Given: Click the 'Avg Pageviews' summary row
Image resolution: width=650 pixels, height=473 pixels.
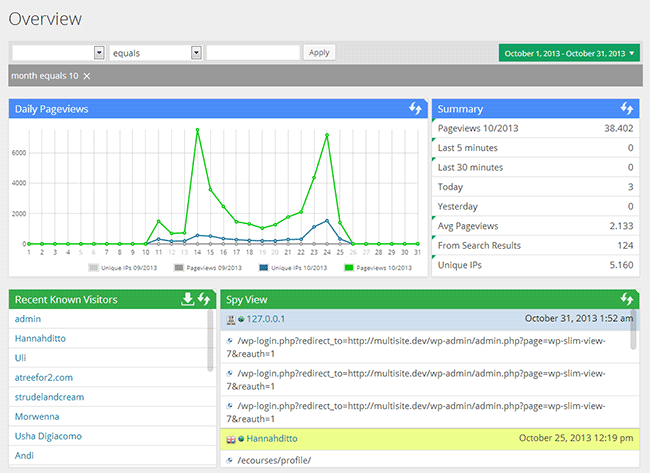Looking at the screenshot, I should pyautogui.click(x=536, y=226).
